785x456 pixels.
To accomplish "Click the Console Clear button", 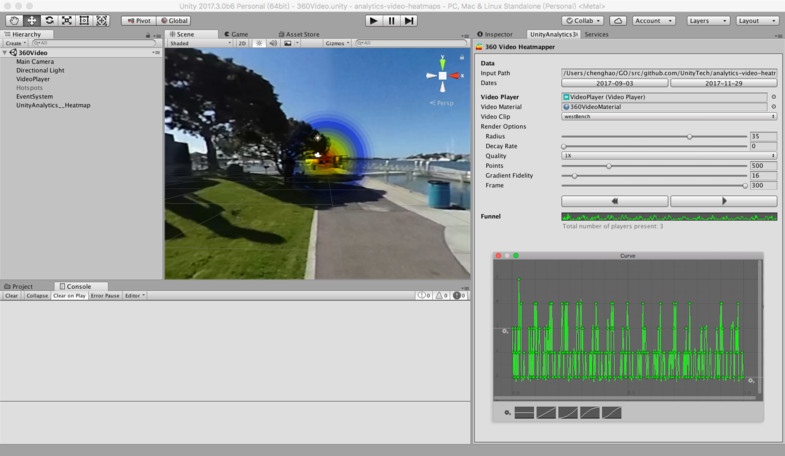I will pyautogui.click(x=12, y=296).
